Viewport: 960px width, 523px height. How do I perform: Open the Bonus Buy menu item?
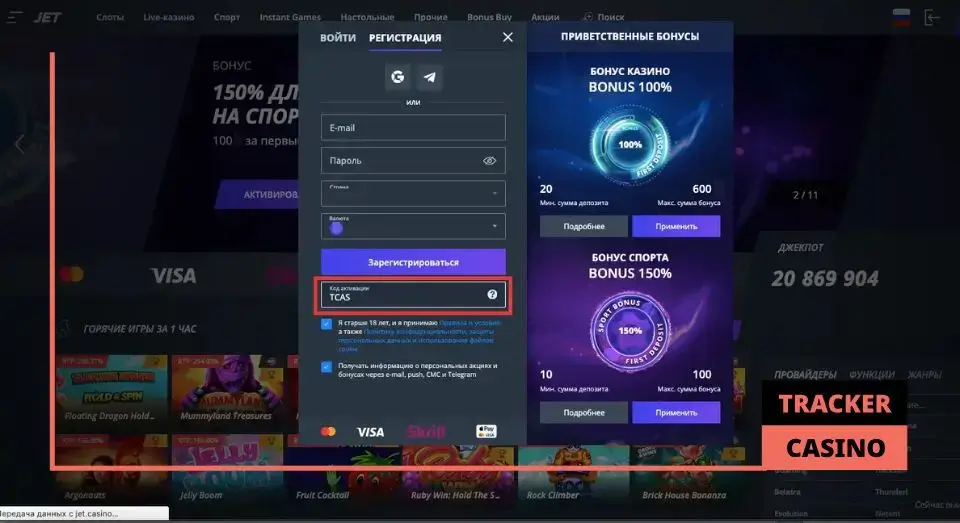pos(489,17)
